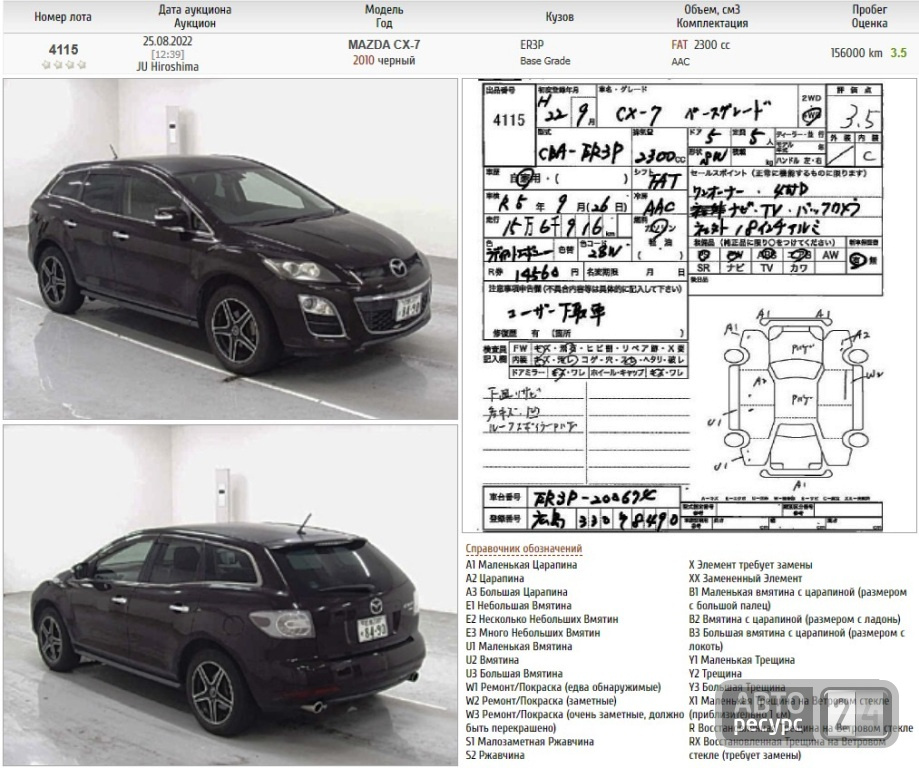Click the 156000 km mileage value
Image resolution: width=919 pixels, height=768 pixels.
click(x=856, y=53)
